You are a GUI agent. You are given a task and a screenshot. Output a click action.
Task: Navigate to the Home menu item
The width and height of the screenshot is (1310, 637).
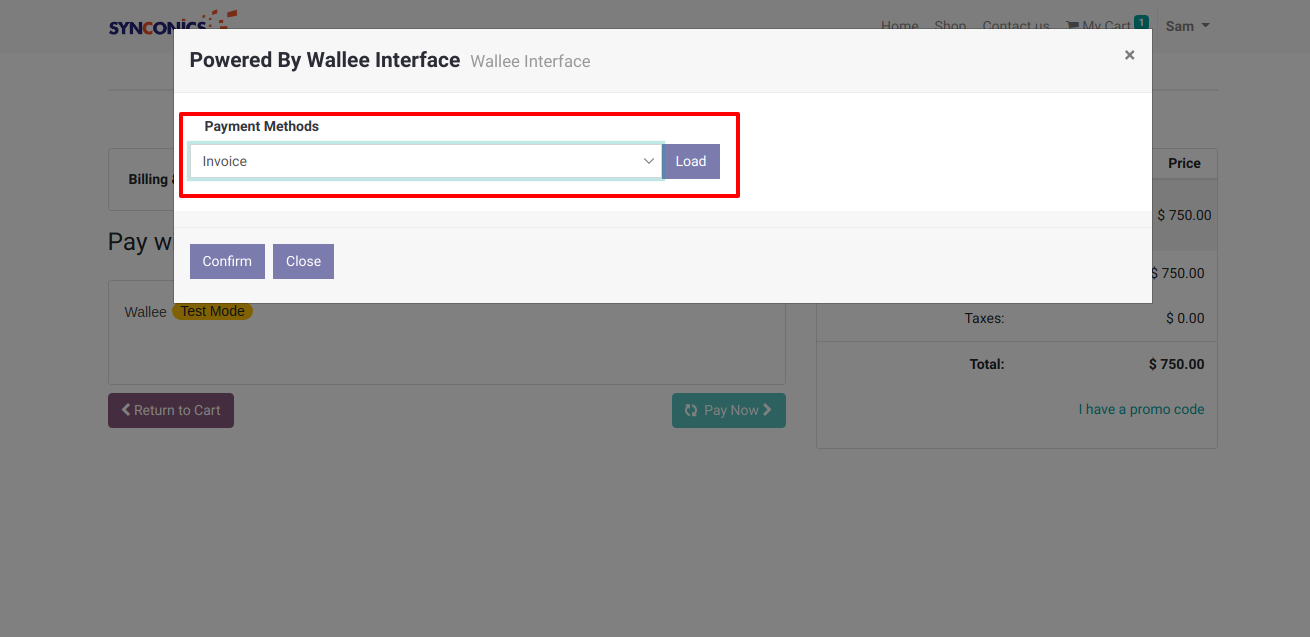[x=899, y=26]
